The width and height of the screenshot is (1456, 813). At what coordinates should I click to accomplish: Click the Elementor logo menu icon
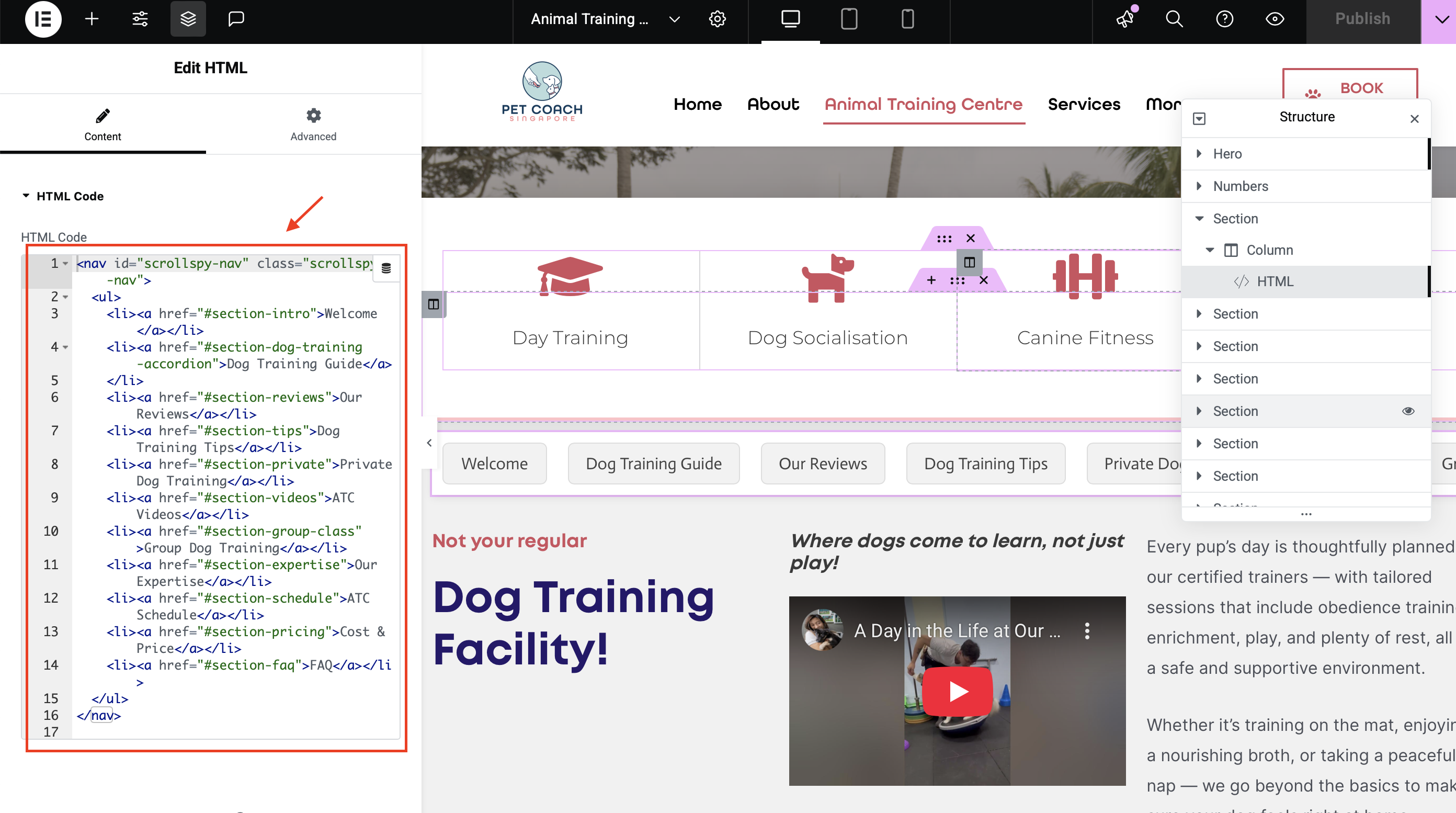click(x=43, y=19)
